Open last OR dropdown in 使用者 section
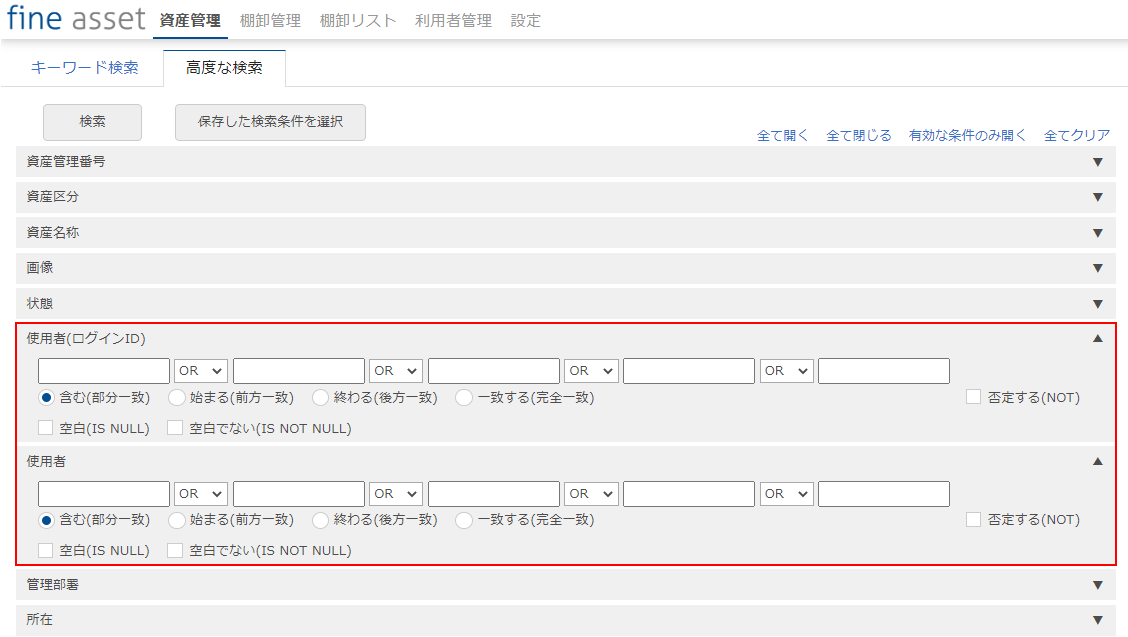 tap(787, 494)
